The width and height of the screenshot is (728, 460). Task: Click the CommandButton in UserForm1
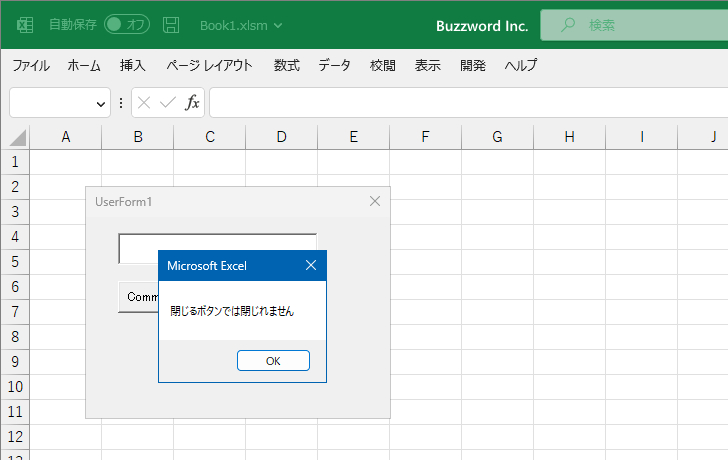138,297
